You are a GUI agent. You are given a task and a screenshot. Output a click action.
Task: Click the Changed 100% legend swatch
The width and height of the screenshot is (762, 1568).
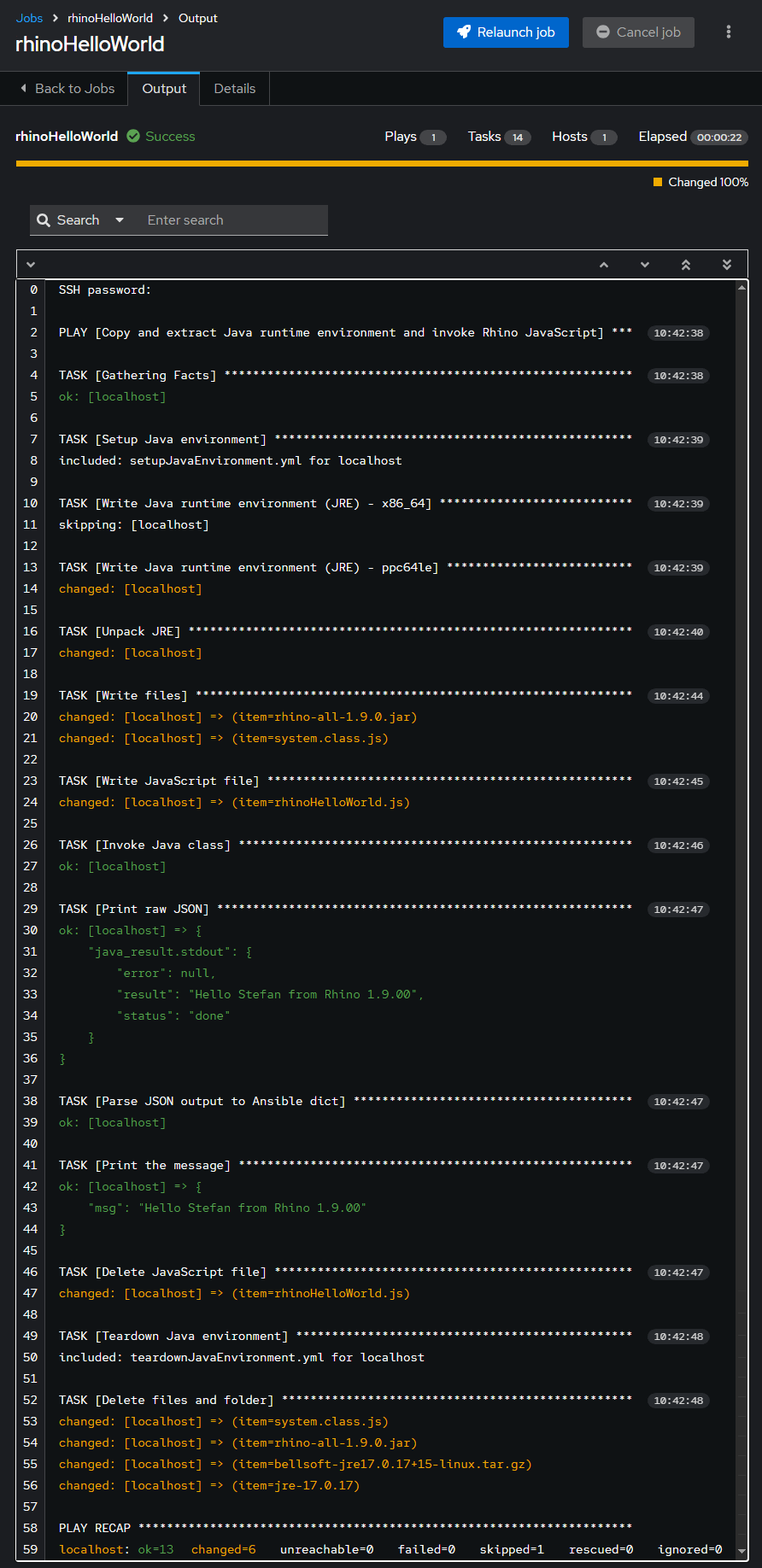coord(658,182)
